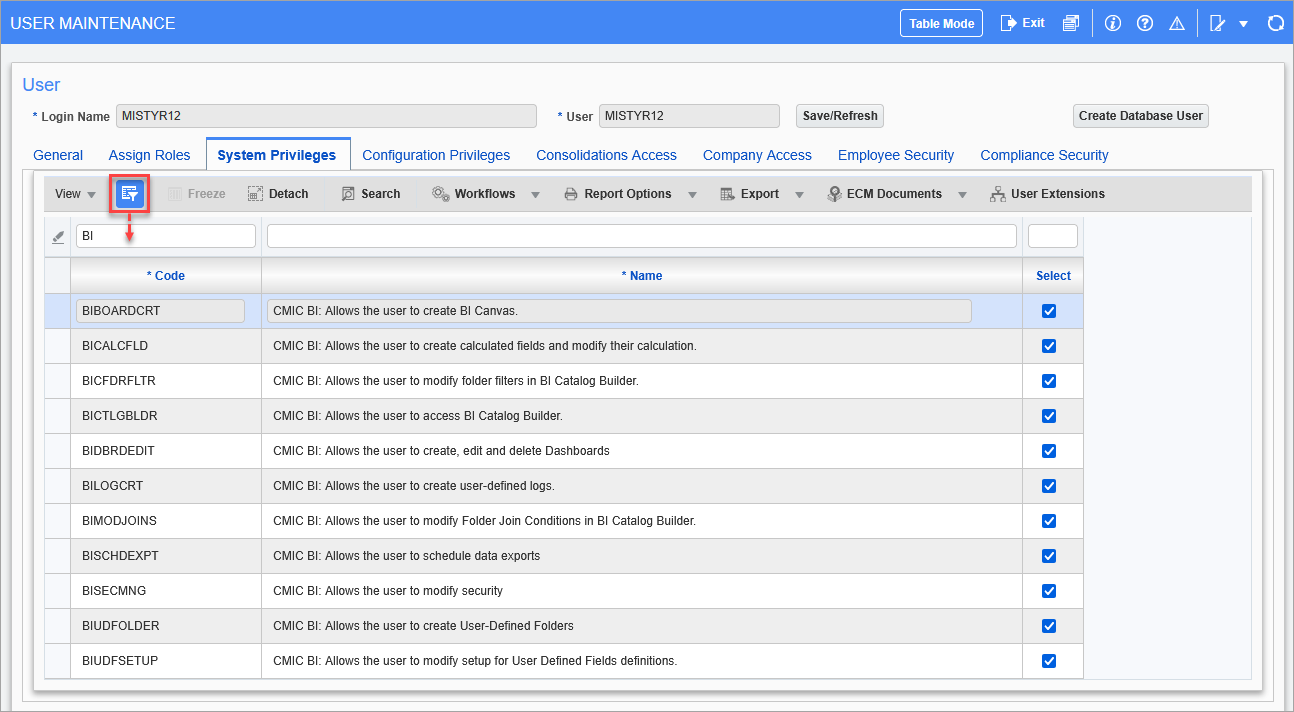Click the Query by Example filter icon

tap(129, 194)
